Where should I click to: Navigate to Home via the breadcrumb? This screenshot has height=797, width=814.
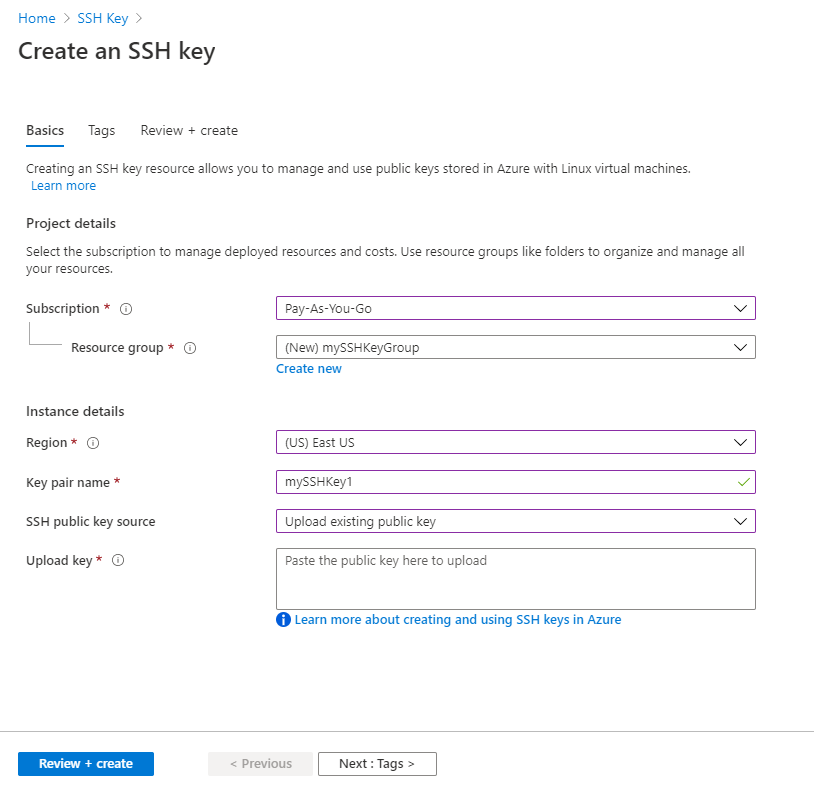[37, 18]
